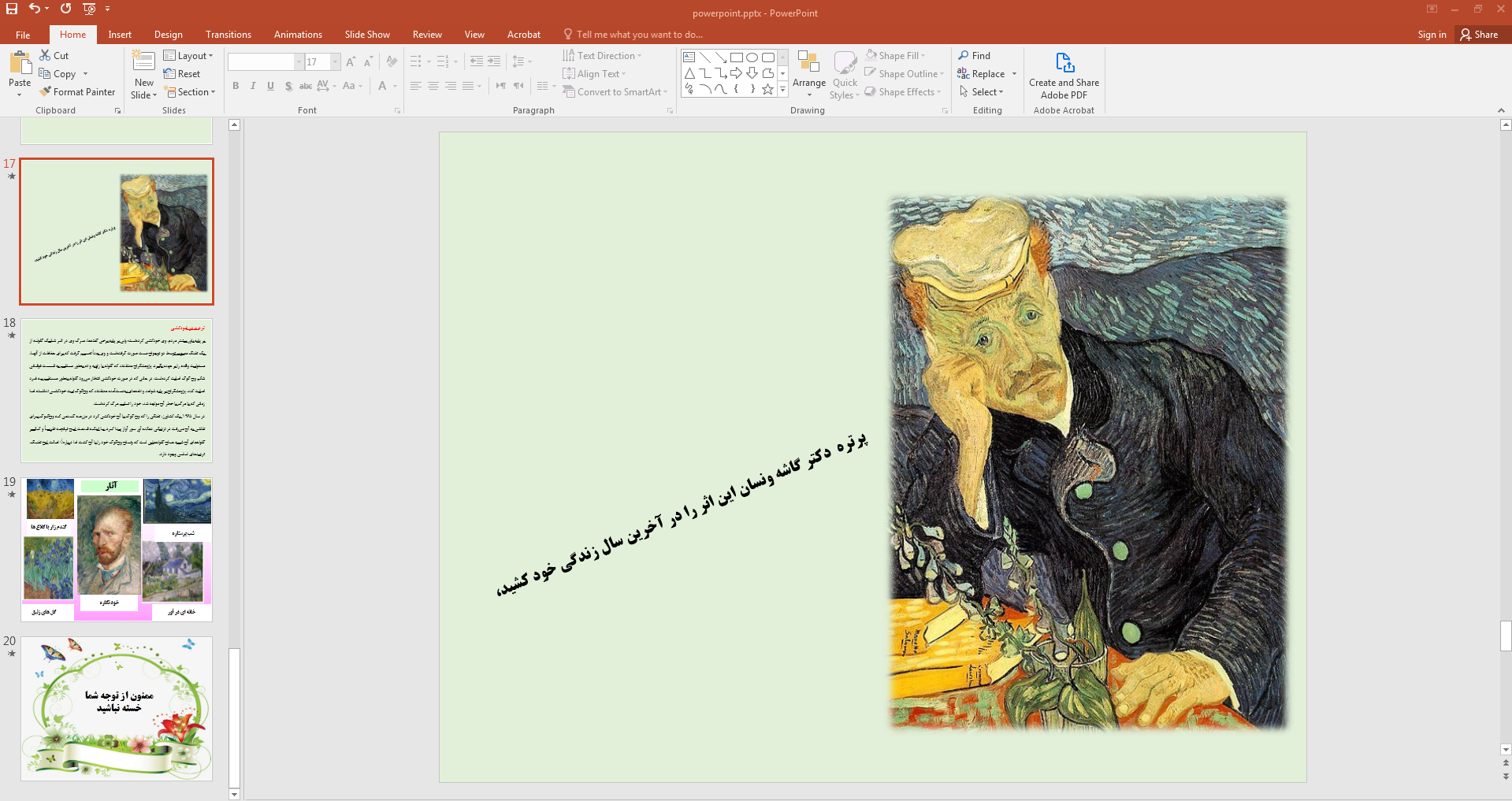Open Find in the Editing group

pyautogui.click(x=975, y=55)
